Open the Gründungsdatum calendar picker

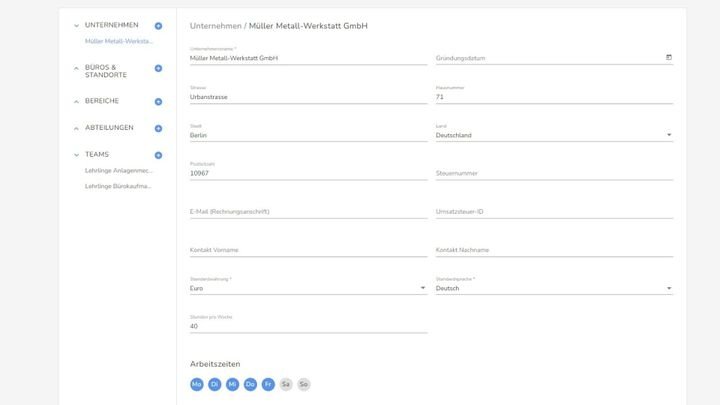[669, 57]
